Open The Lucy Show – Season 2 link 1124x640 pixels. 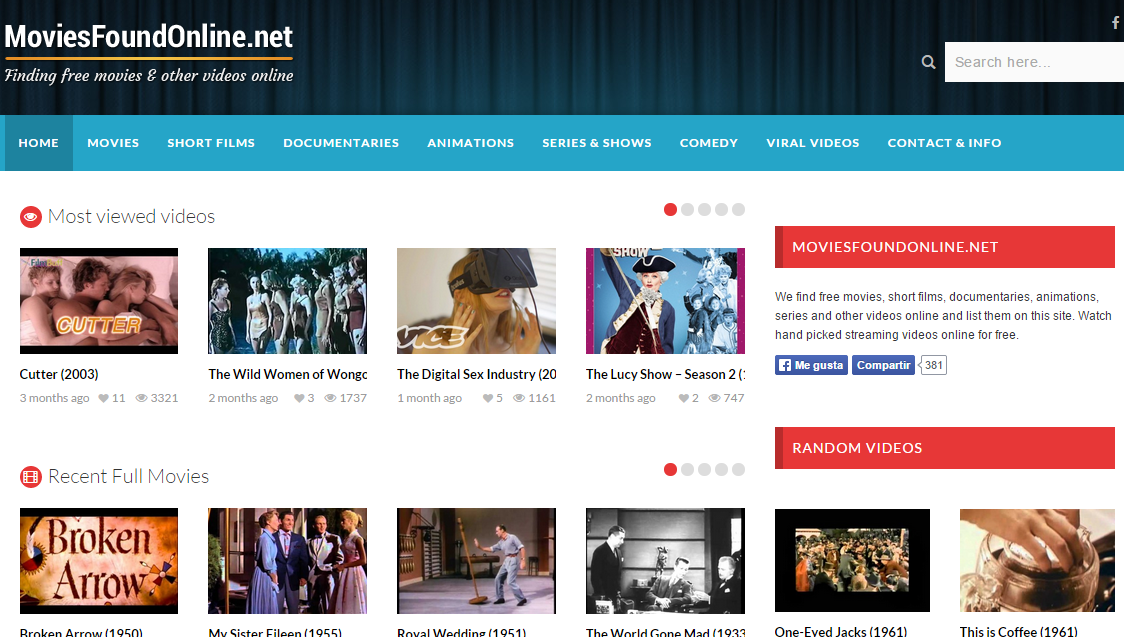(x=665, y=374)
